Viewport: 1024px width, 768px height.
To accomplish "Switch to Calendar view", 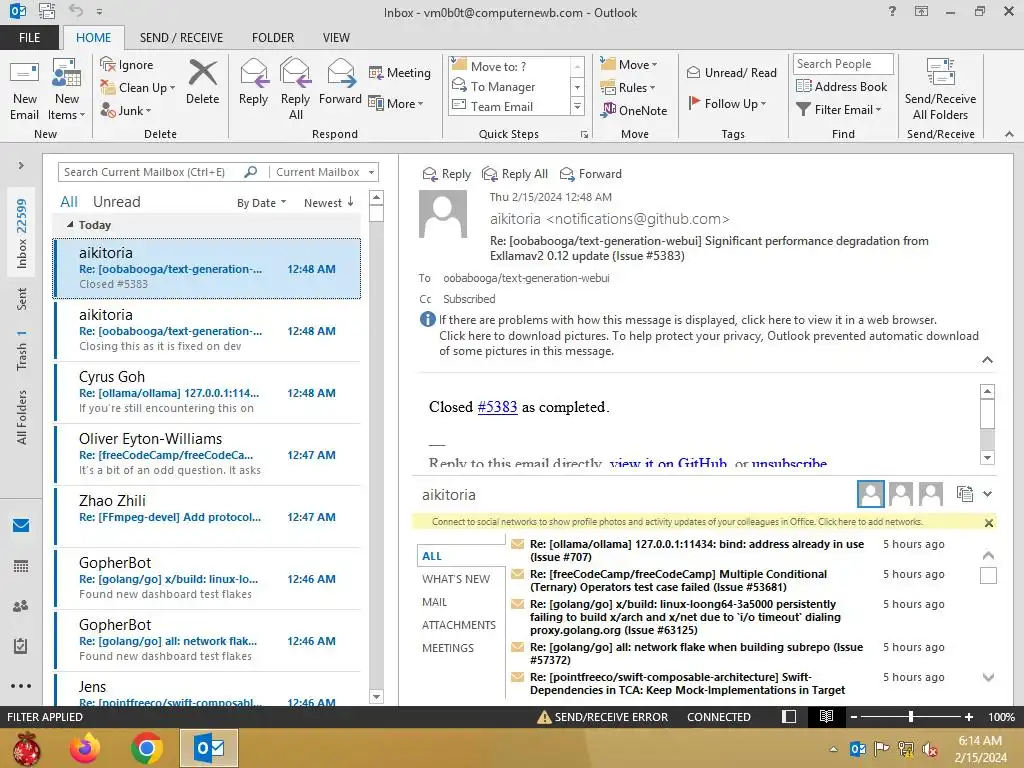I will tap(21, 566).
